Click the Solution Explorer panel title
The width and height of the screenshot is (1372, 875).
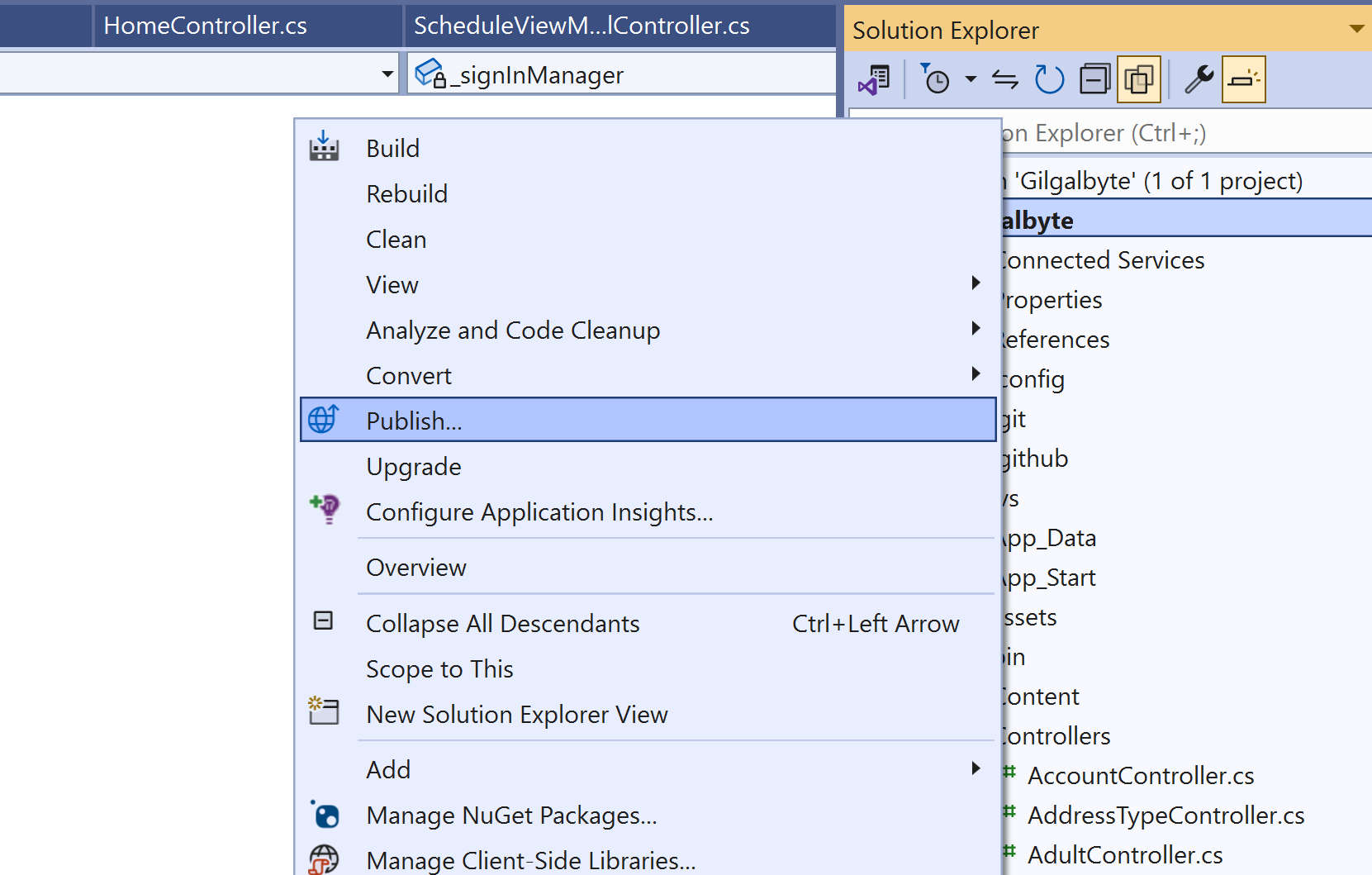point(946,30)
